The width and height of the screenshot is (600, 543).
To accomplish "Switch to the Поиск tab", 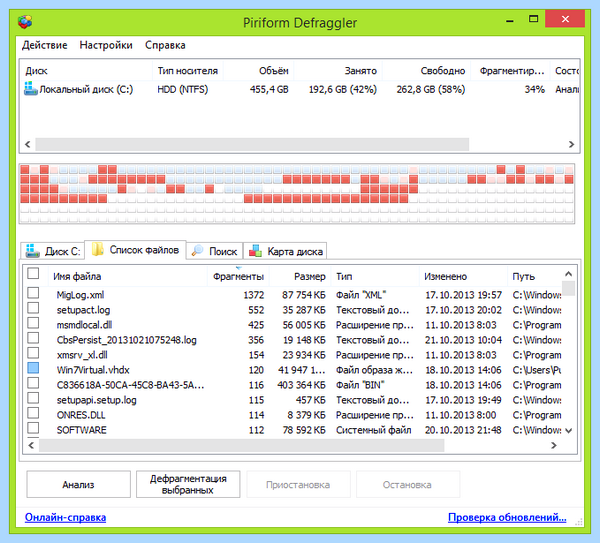I will 215,251.
